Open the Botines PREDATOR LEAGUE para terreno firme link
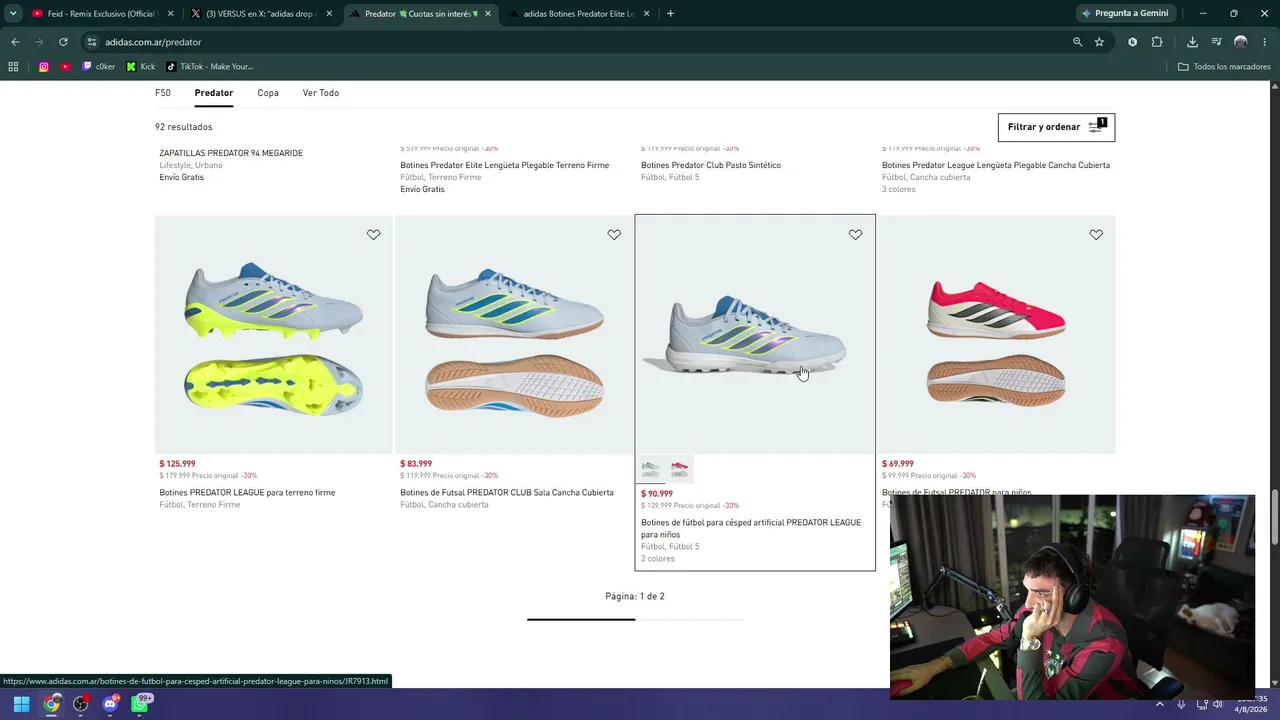The width and height of the screenshot is (1280, 720). coord(247,492)
